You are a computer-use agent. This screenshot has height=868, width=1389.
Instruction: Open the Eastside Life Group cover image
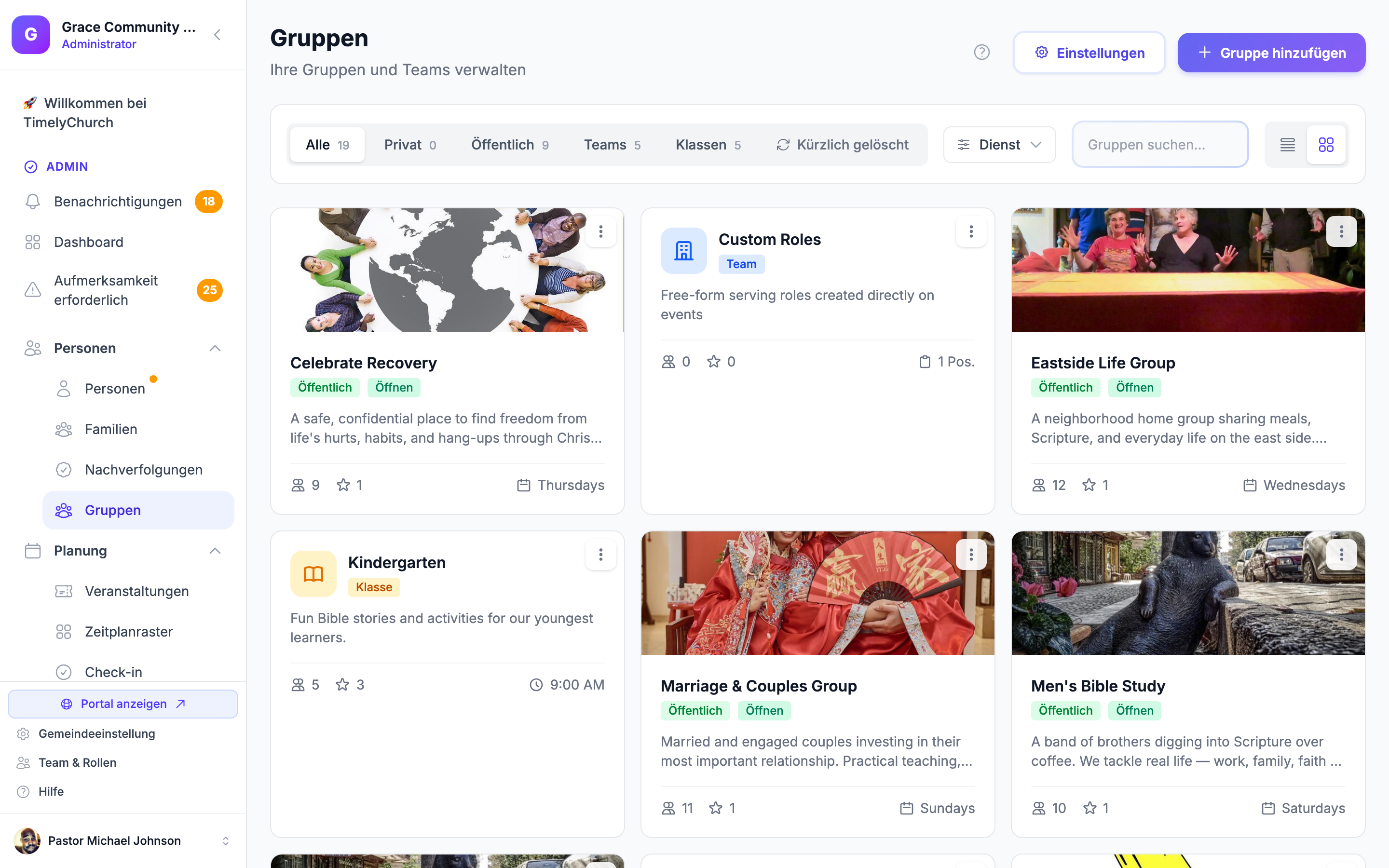[x=1187, y=270]
